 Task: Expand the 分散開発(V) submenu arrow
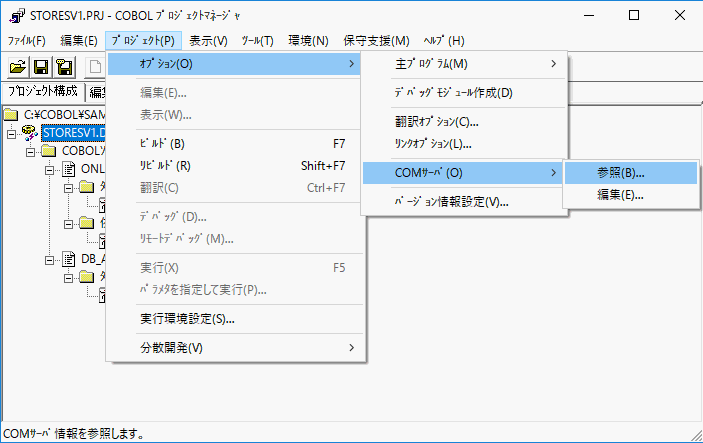tap(352, 347)
